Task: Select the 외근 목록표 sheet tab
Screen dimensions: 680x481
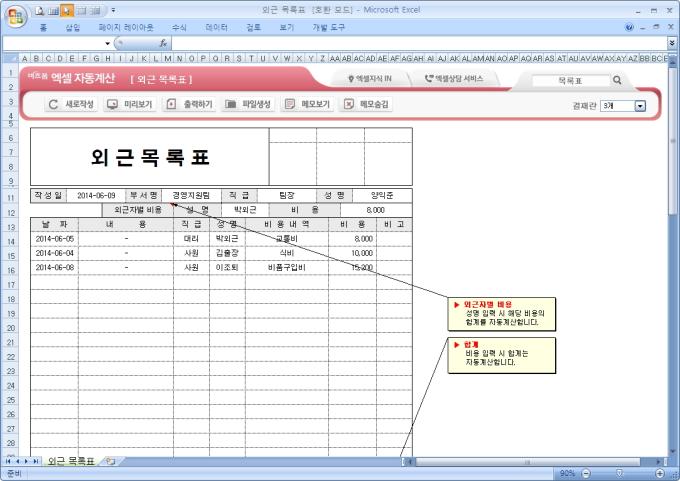Action: (x=71, y=461)
